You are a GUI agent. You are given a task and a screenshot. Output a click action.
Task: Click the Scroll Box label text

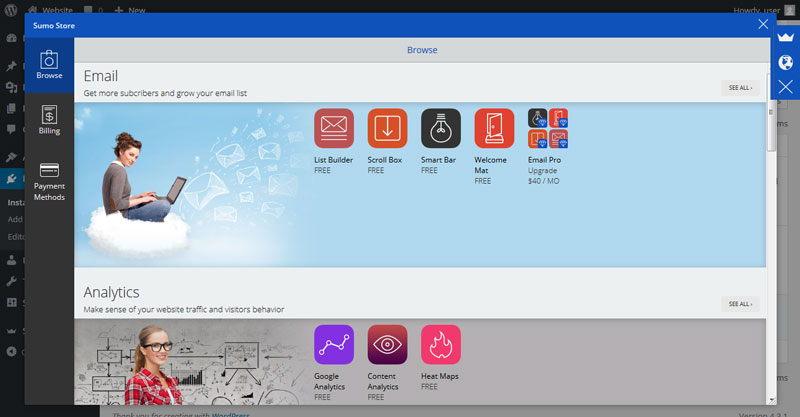[385, 160]
